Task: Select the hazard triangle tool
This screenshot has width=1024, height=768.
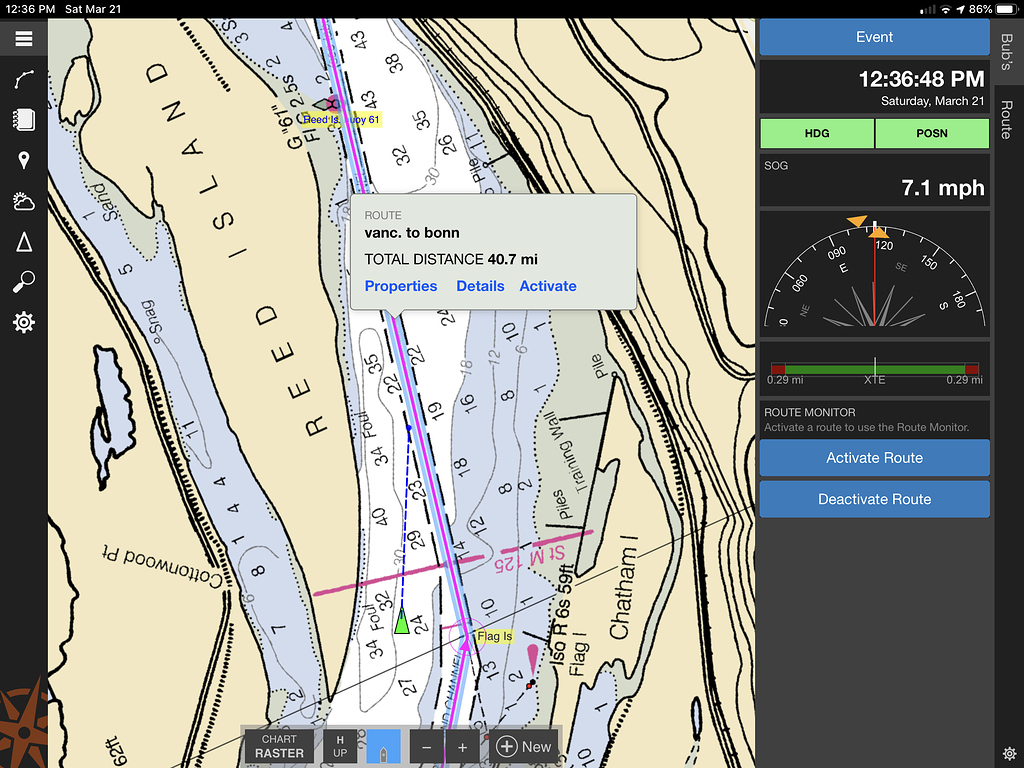Action: tap(23, 241)
